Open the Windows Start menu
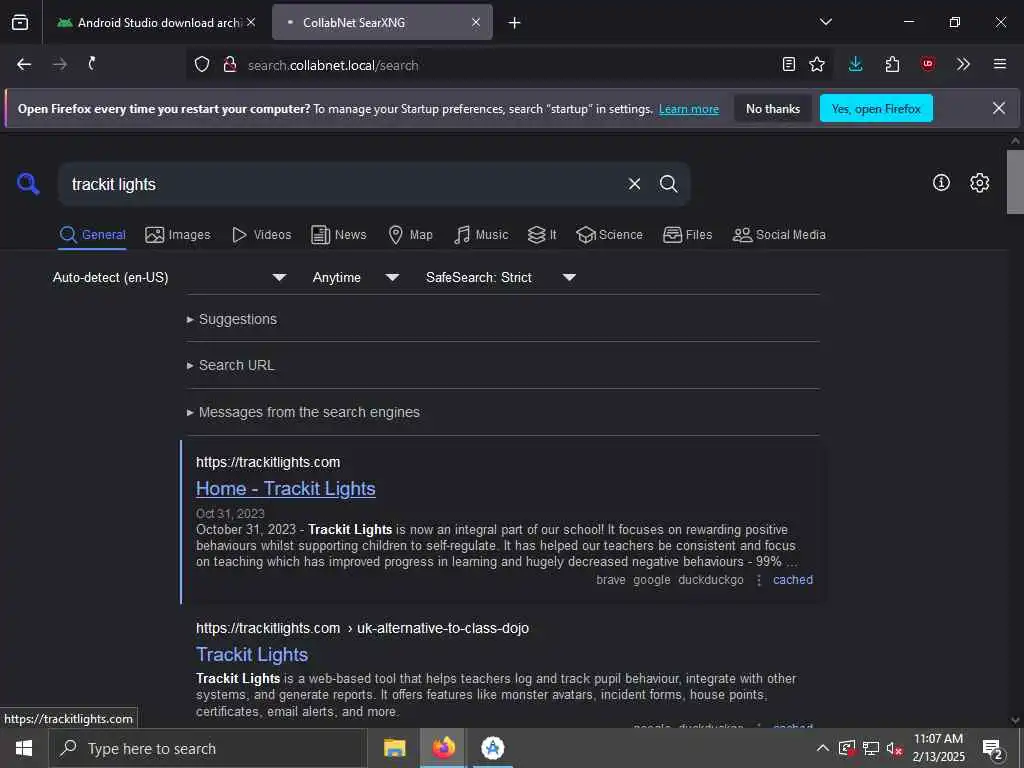Viewport: 1024px width, 768px height. tap(24, 748)
